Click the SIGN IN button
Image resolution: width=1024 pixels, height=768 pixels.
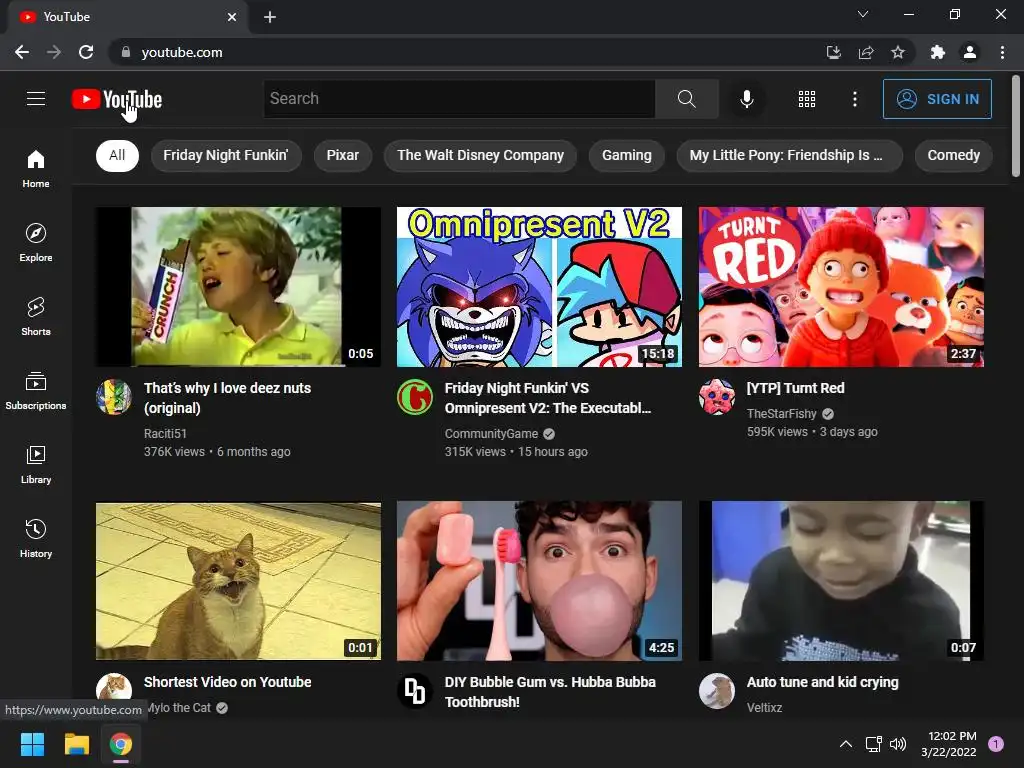coord(937,99)
